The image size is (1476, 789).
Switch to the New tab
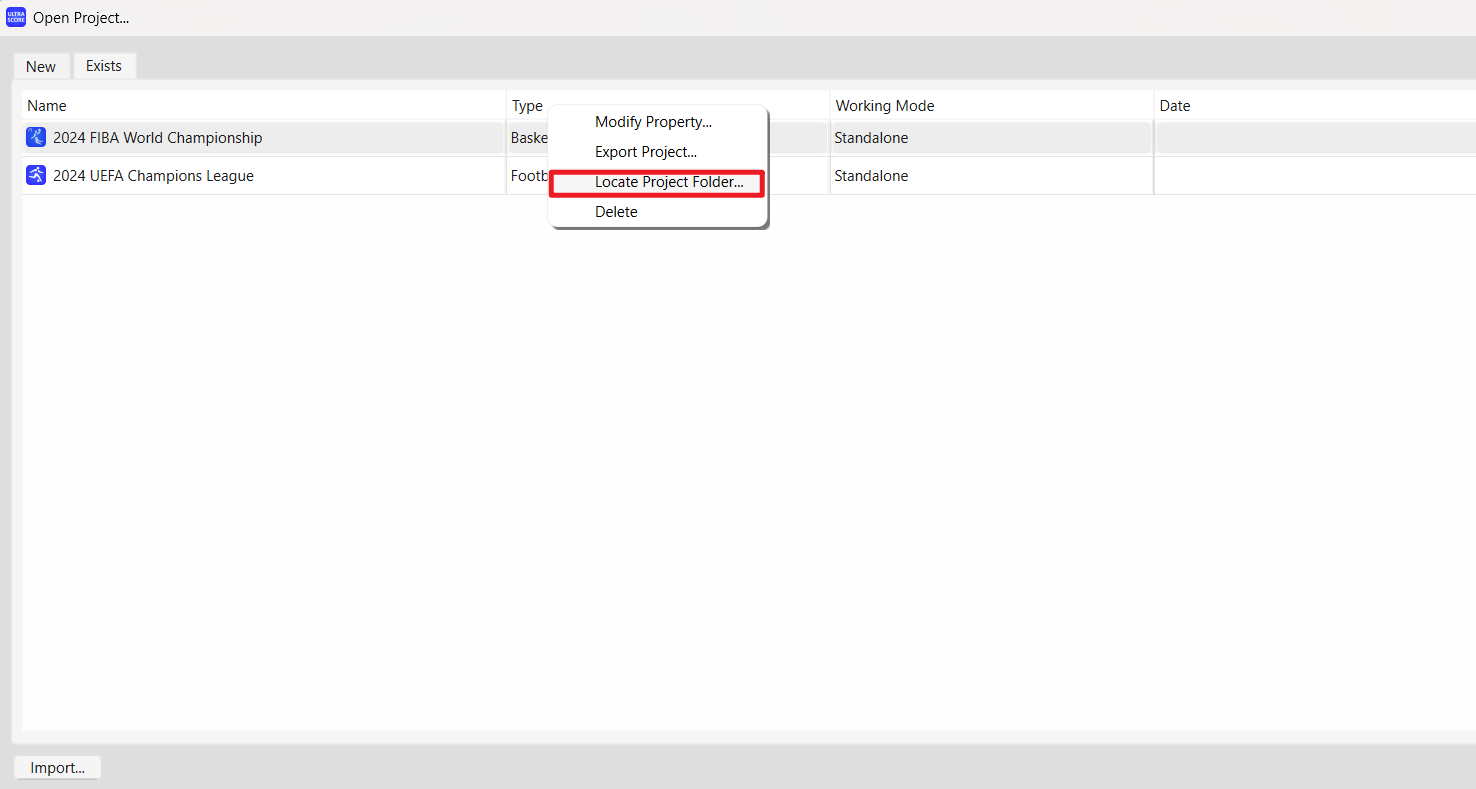pyautogui.click(x=41, y=66)
